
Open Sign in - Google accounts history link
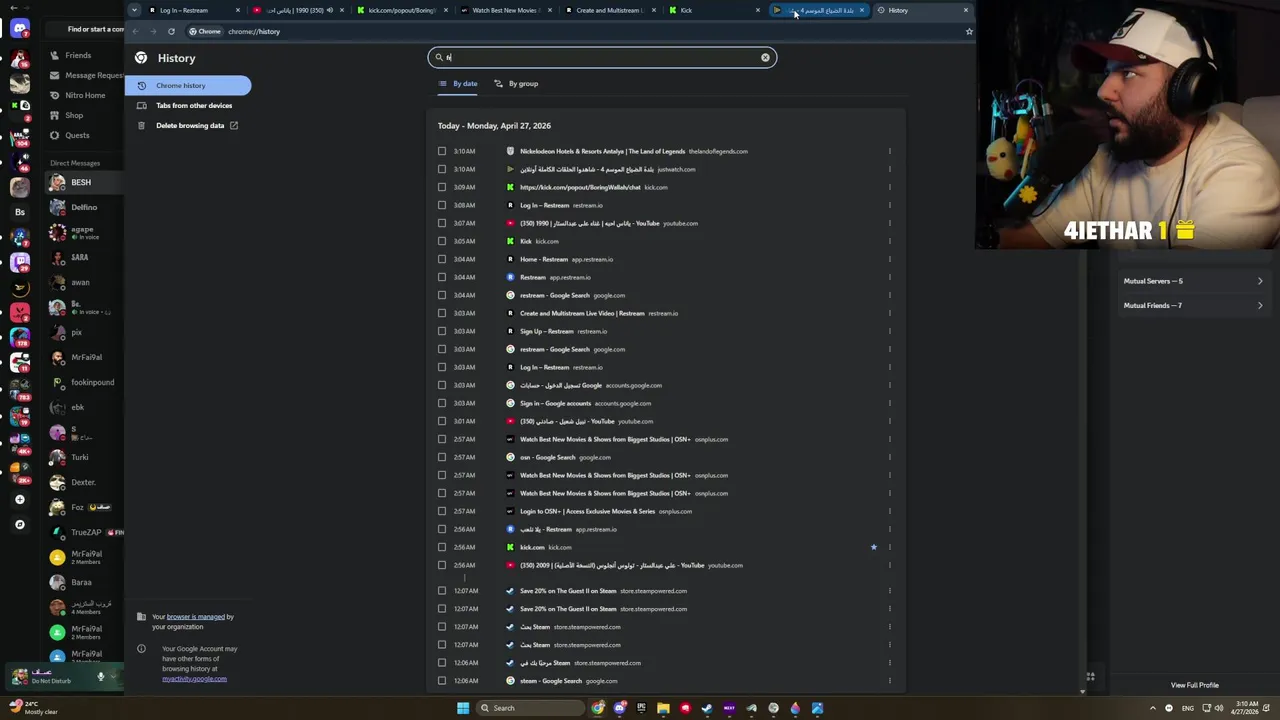(555, 403)
